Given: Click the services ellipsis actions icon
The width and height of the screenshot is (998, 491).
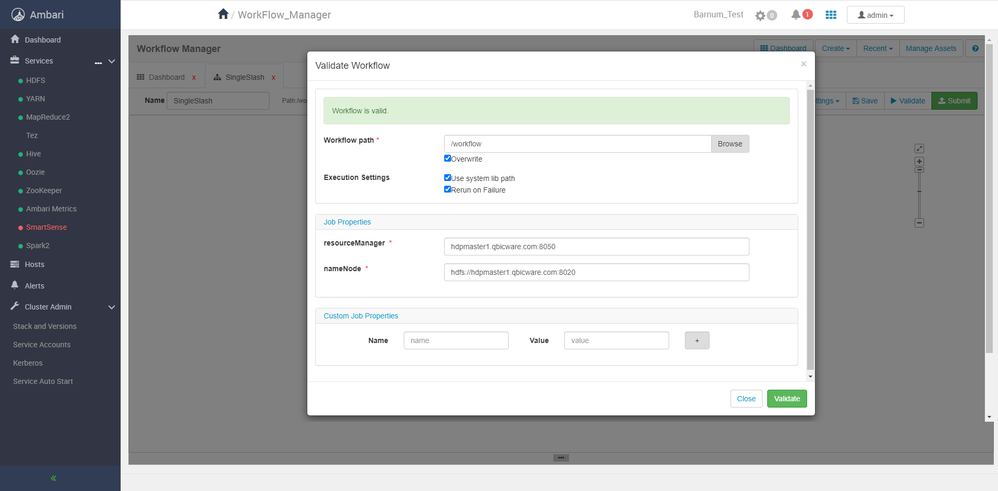Looking at the screenshot, I should pos(98,62).
